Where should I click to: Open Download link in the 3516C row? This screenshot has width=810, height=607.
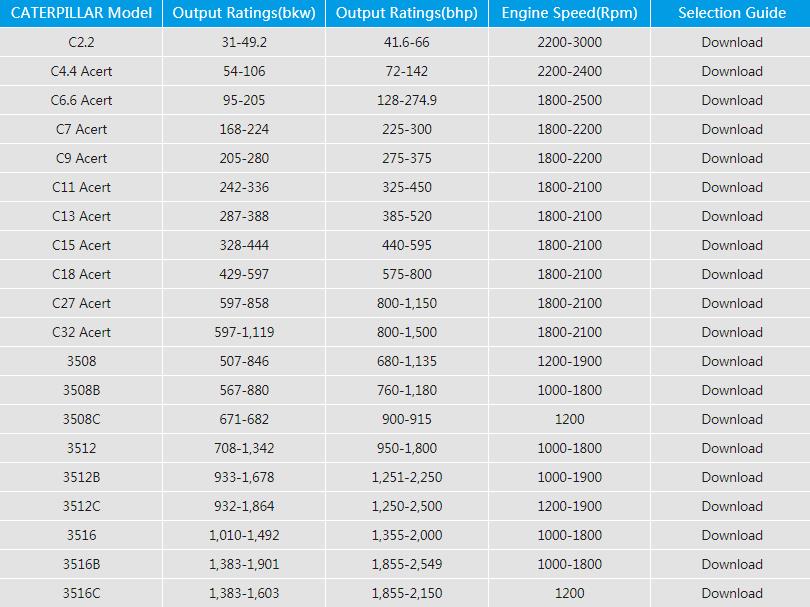click(x=731, y=593)
